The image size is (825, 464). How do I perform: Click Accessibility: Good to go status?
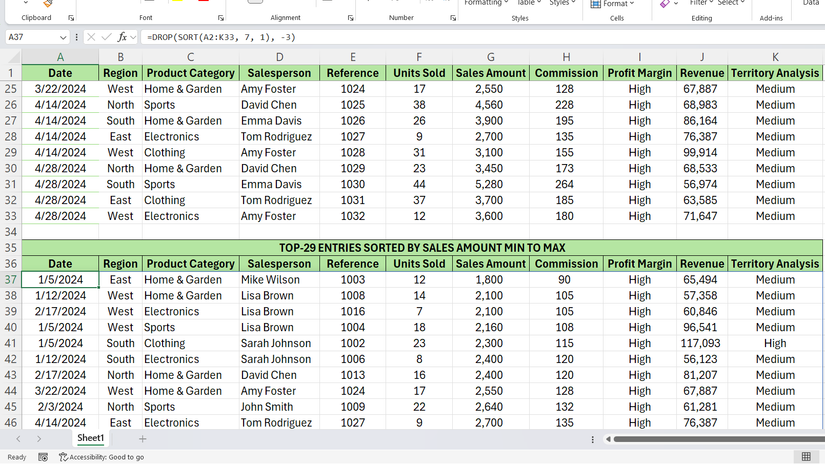point(101,457)
